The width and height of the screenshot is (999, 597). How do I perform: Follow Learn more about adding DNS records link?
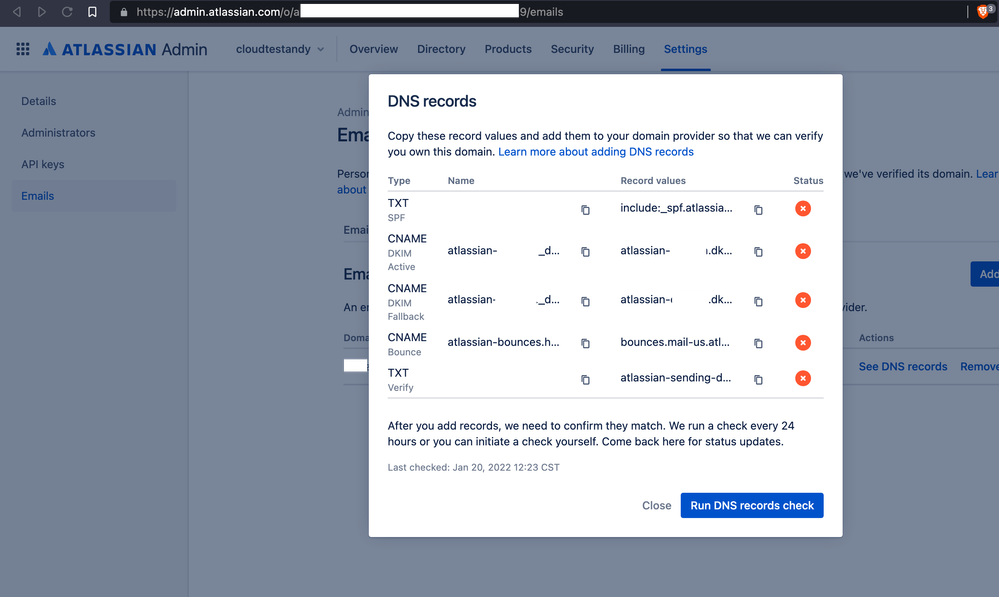(x=596, y=152)
